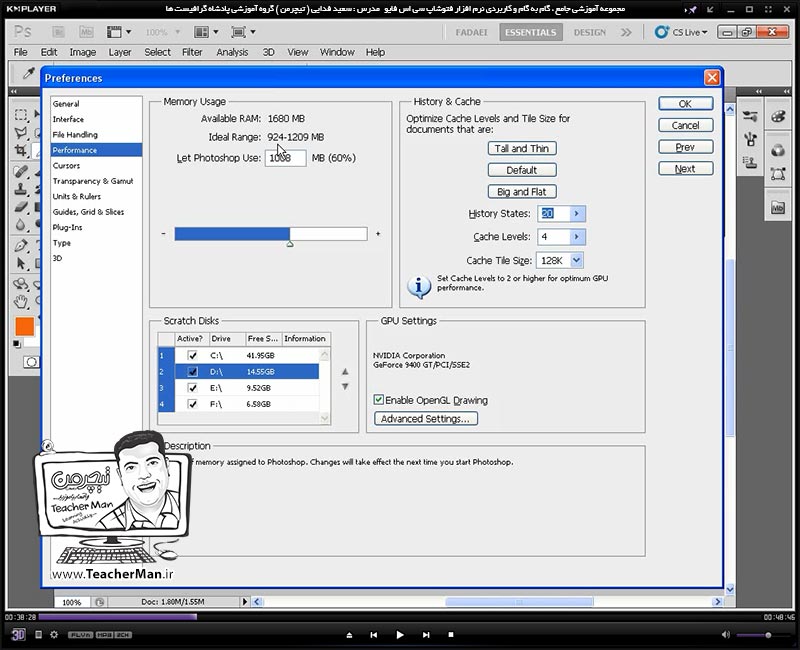Select the Crop tool
Viewport: 800px width, 650px height.
coord(21,151)
